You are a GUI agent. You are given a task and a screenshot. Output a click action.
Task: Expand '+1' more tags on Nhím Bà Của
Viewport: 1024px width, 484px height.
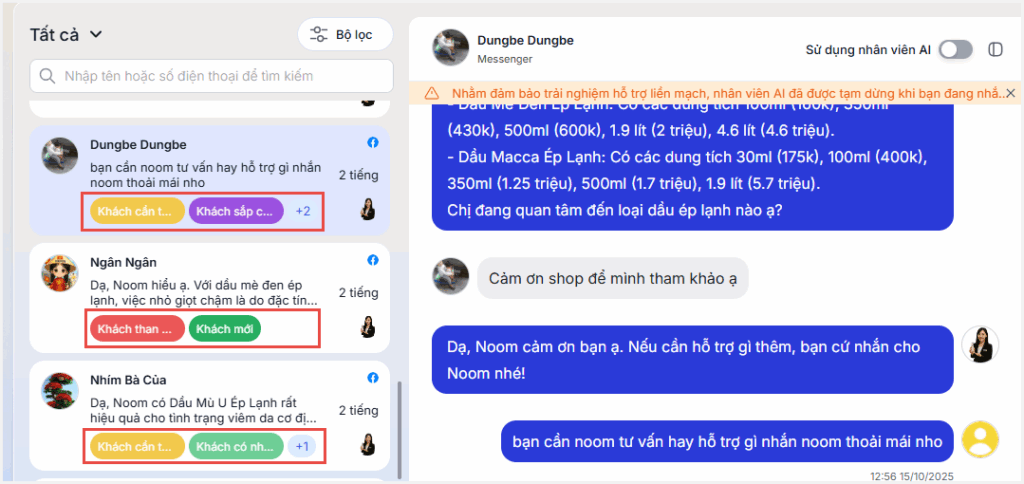(x=303, y=446)
